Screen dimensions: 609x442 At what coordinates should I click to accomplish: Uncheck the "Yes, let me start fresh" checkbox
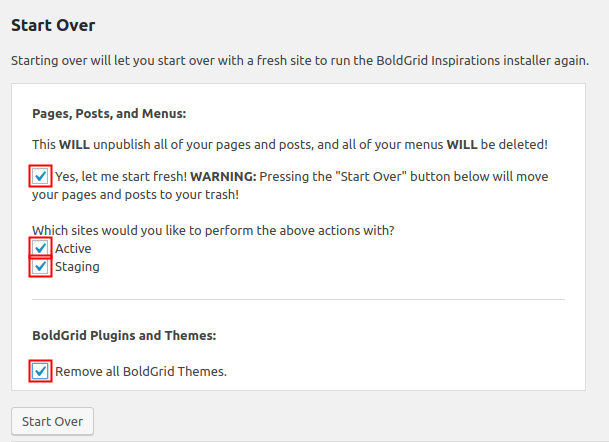click(x=41, y=177)
